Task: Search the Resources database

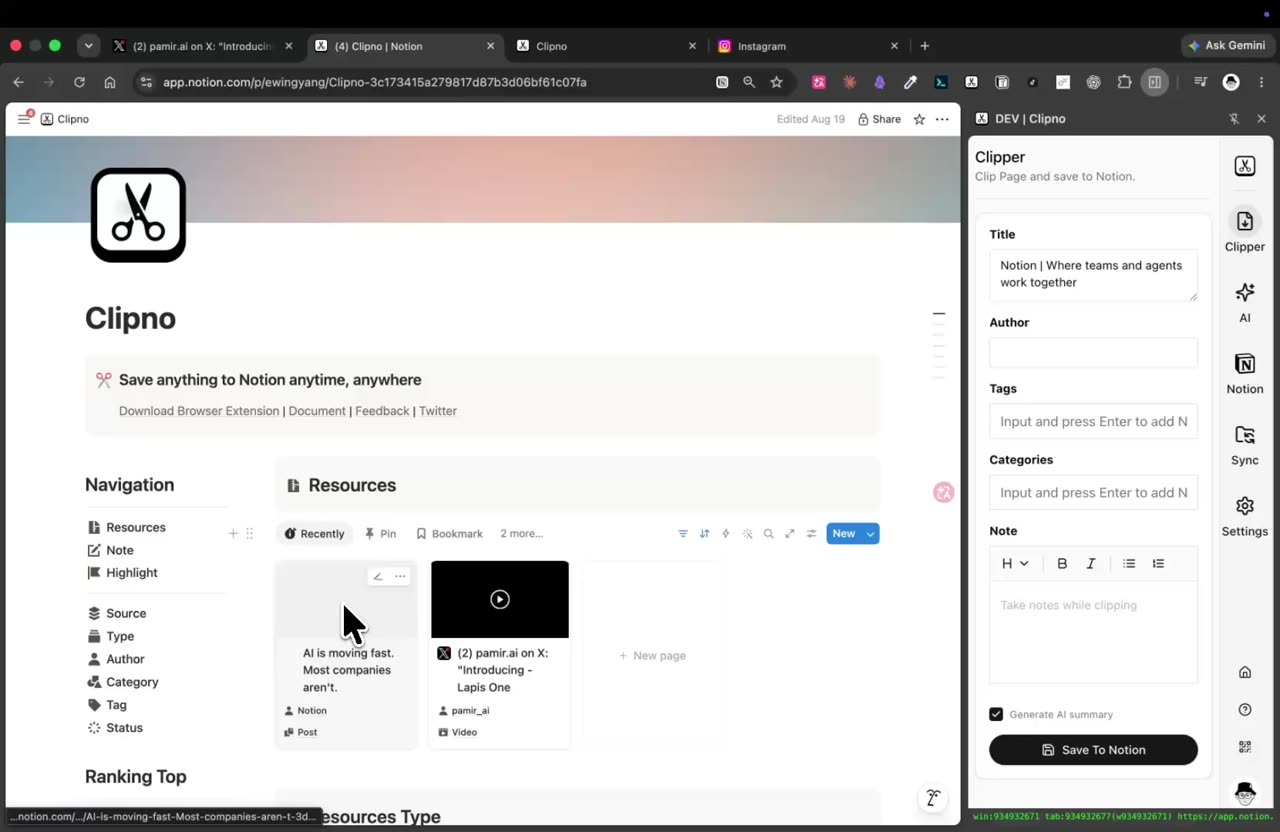Action: coord(768,534)
